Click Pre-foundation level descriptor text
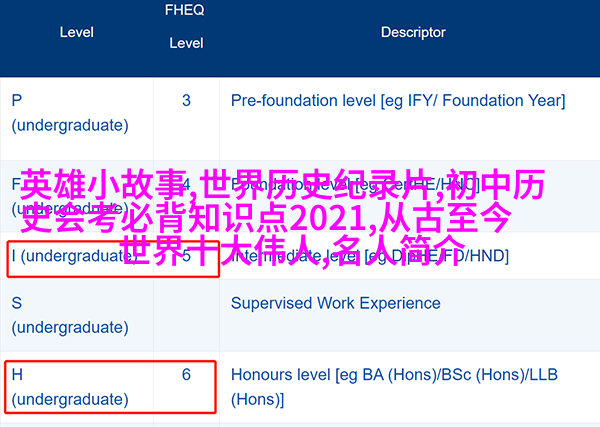 (398, 101)
